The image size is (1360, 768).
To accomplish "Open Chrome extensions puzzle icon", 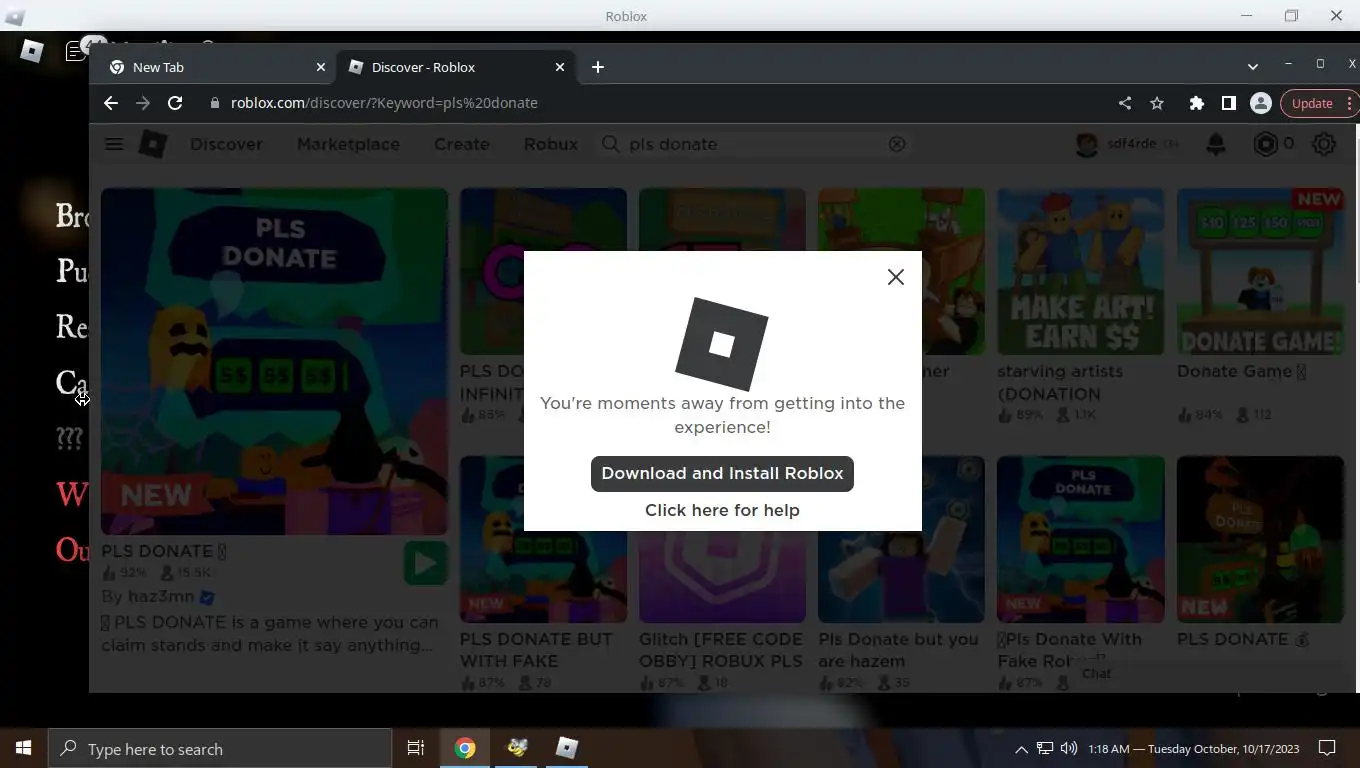I will (x=1196, y=103).
